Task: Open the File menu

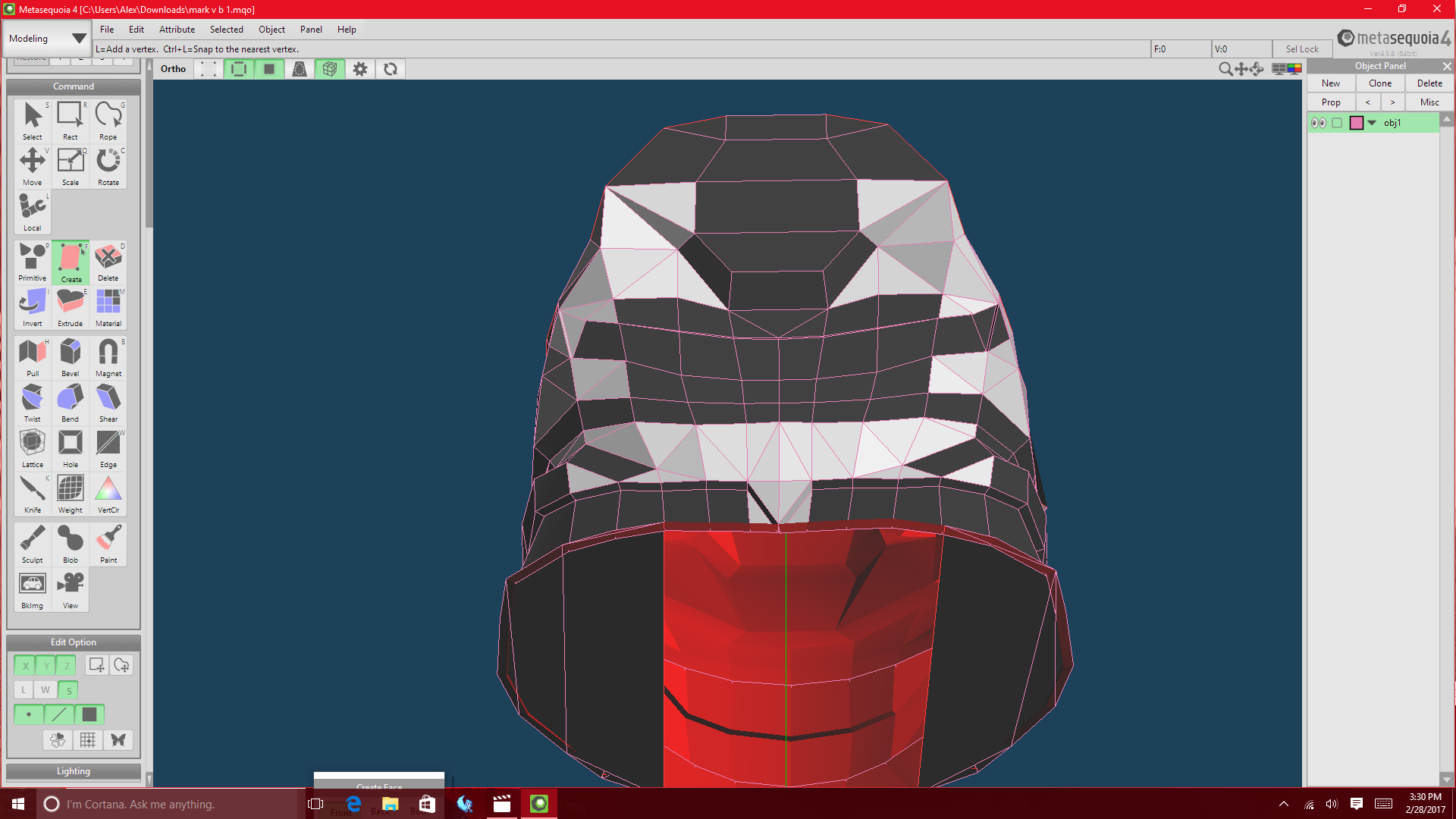Action: click(107, 30)
